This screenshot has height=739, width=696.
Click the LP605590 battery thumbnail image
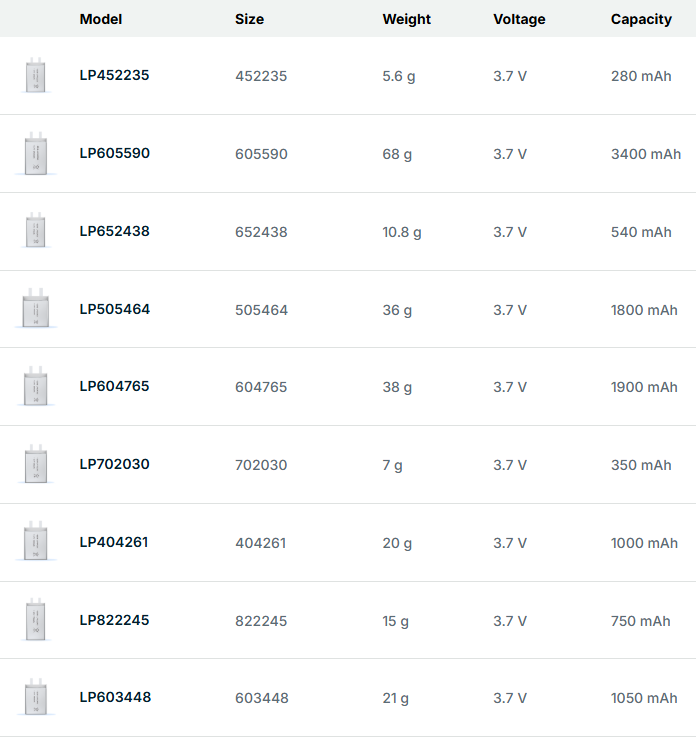click(36, 155)
